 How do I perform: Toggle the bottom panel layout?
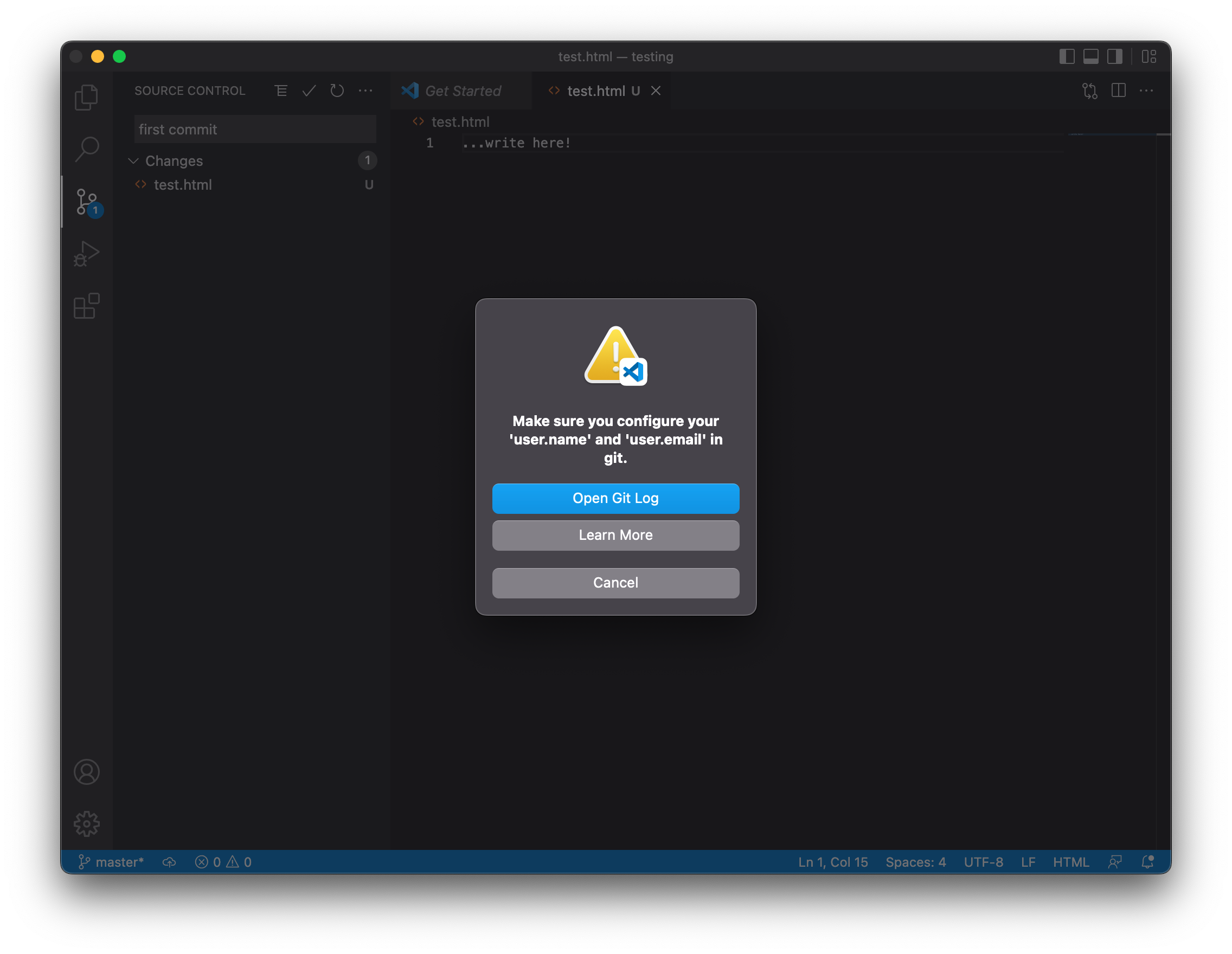[x=1090, y=56]
